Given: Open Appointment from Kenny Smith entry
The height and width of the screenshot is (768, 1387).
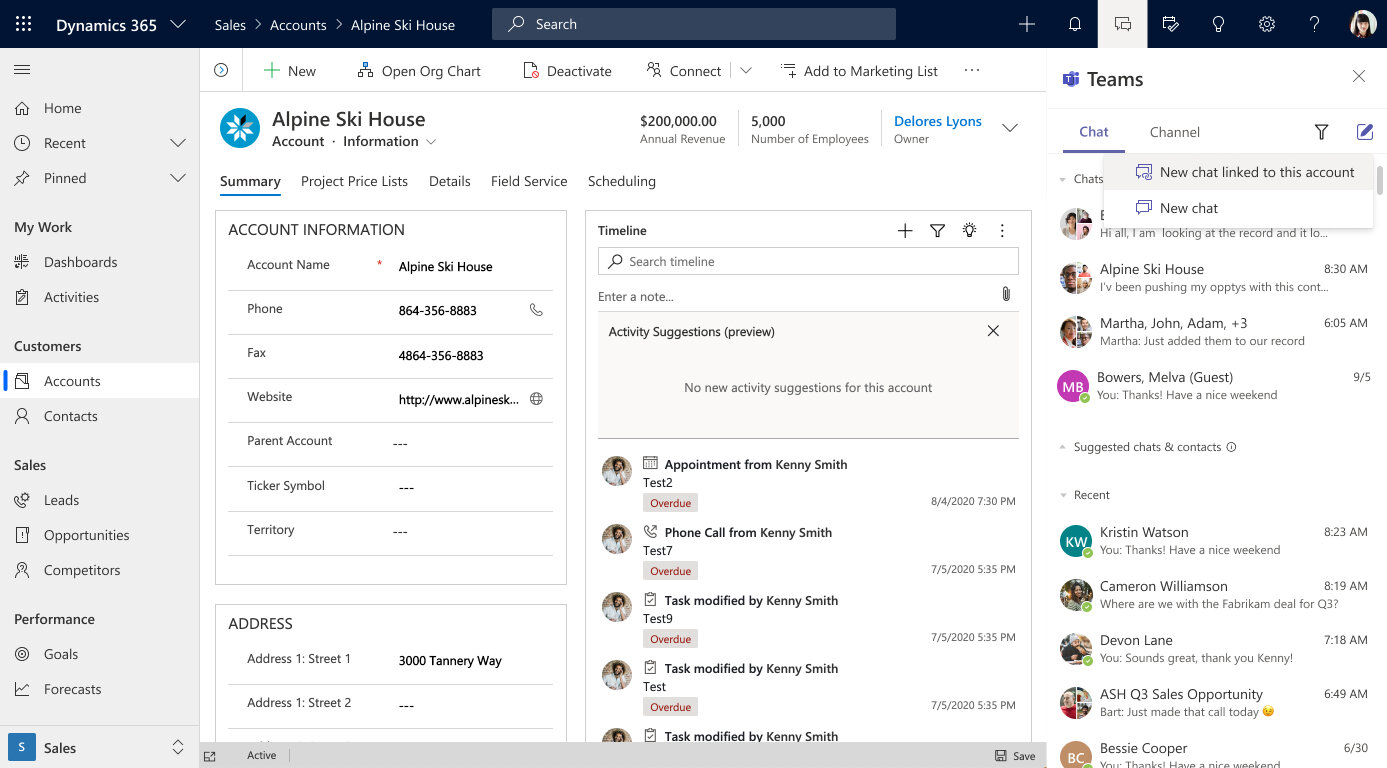Looking at the screenshot, I should [x=756, y=464].
